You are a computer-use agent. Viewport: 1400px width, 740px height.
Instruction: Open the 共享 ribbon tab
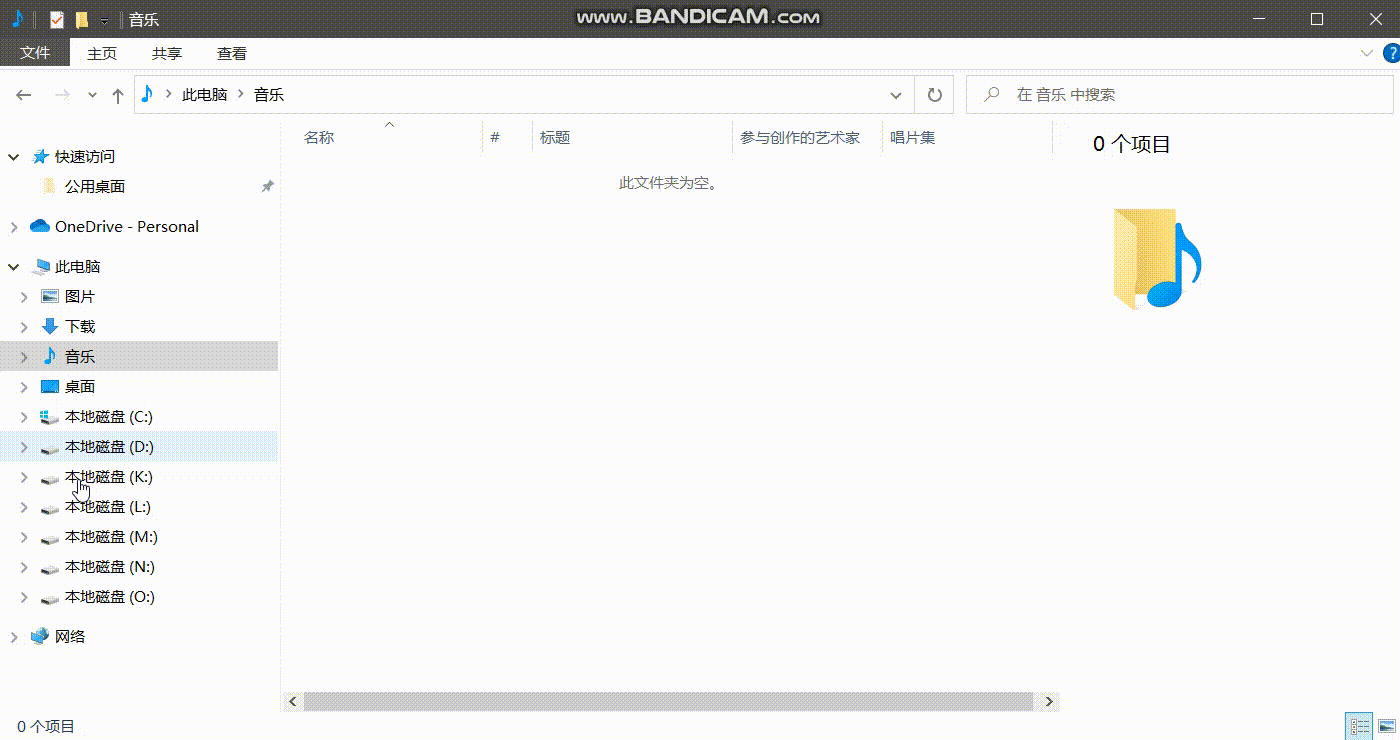[x=167, y=53]
